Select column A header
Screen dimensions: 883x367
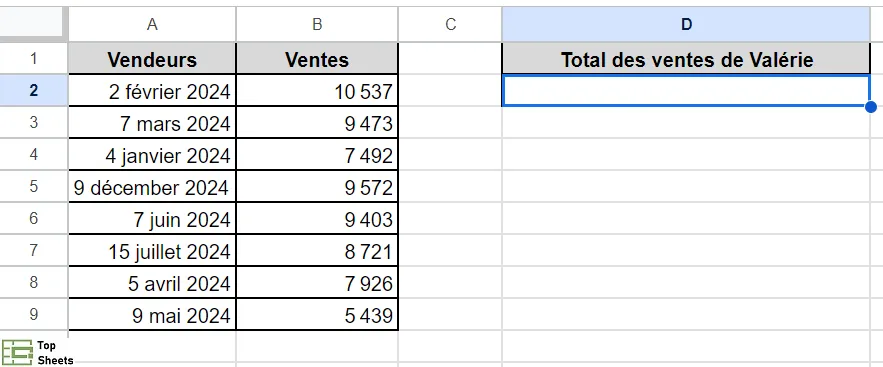click(x=152, y=24)
